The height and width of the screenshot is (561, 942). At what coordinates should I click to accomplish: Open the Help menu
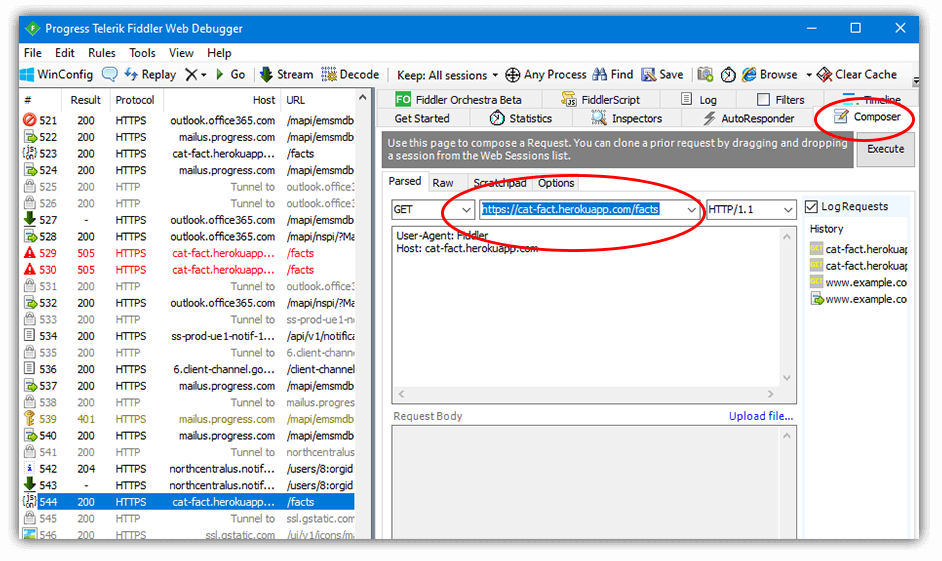tap(219, 53)
